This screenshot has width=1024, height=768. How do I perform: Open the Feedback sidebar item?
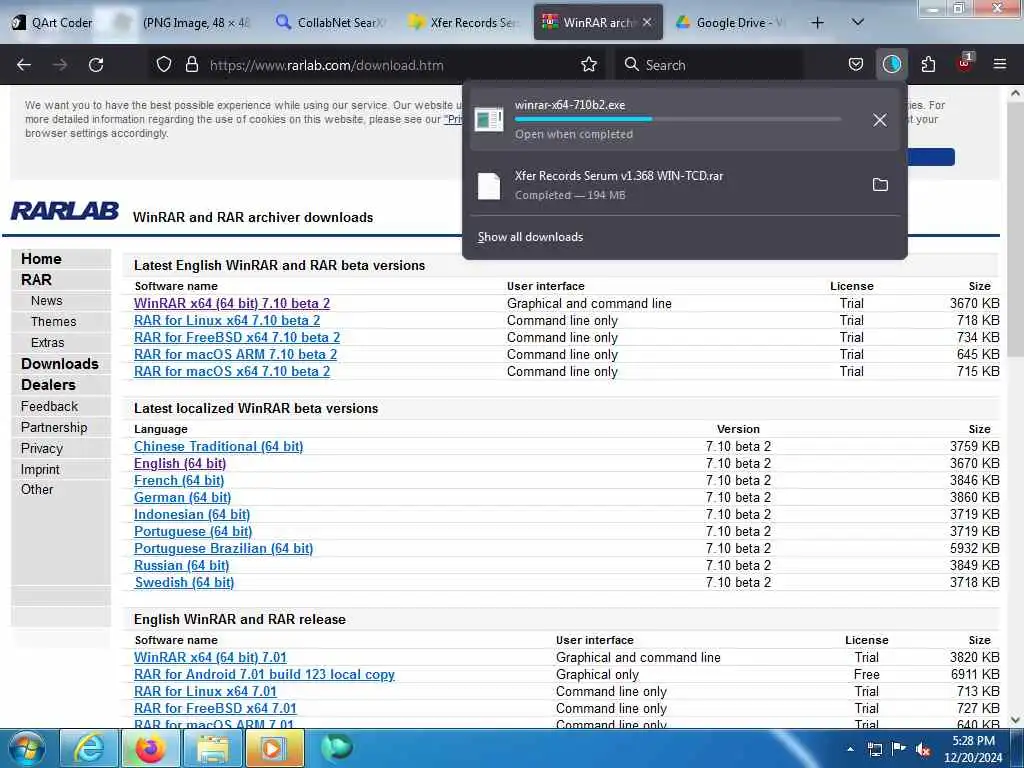click(49, 406)
